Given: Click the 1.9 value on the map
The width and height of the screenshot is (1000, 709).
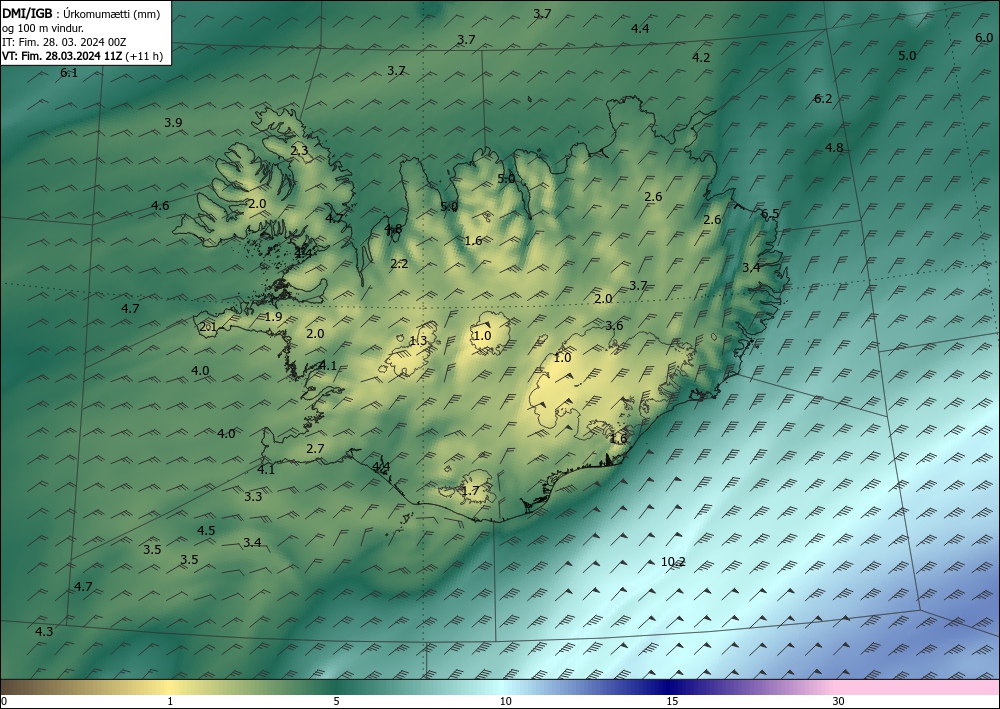Looking at the screenshot, I should pyautogui.click(x=273, y=317).
